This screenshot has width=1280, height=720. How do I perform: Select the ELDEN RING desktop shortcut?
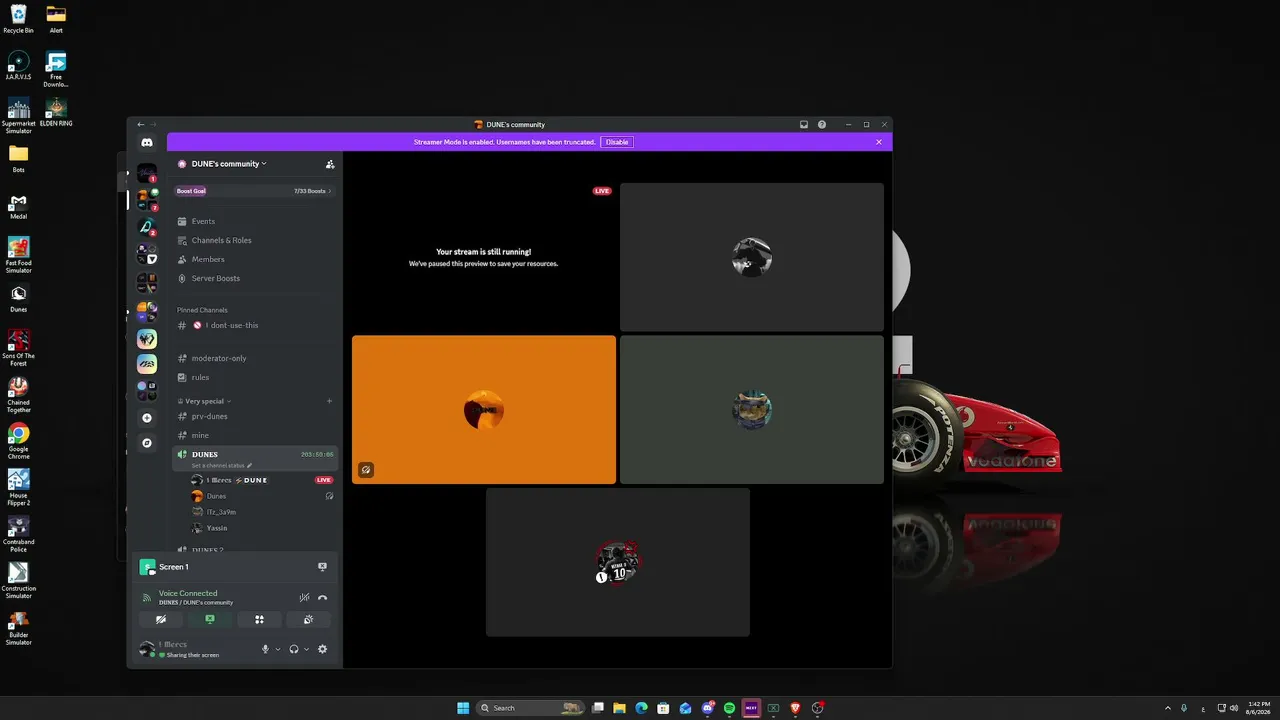click(56, 112)
